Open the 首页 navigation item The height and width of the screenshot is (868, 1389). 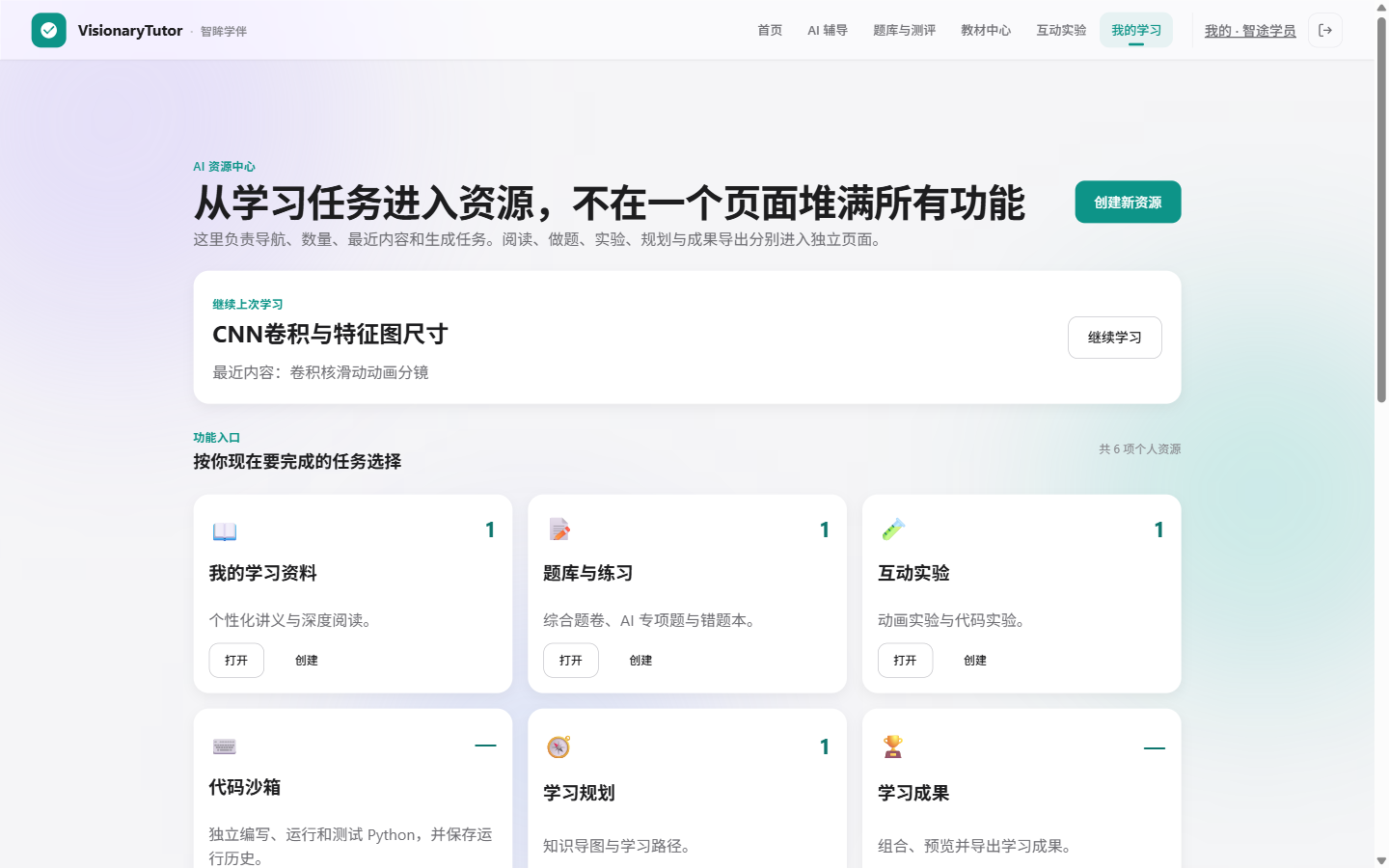click(770, 30)
